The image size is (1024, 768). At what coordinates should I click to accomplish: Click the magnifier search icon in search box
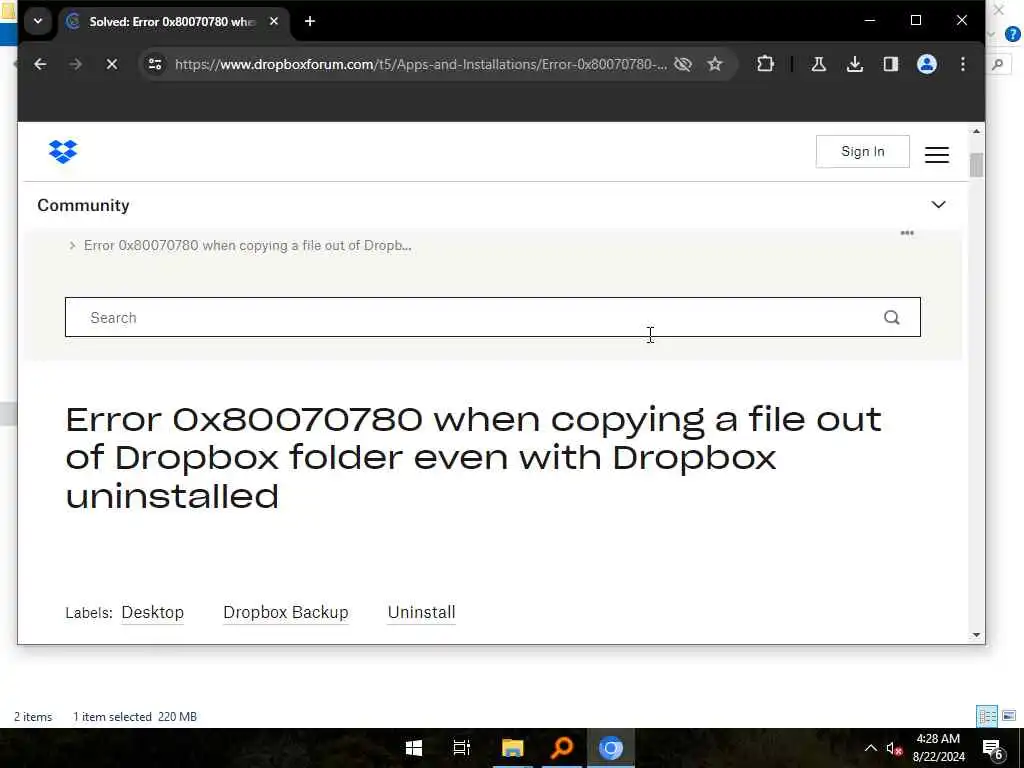(891, 317)
